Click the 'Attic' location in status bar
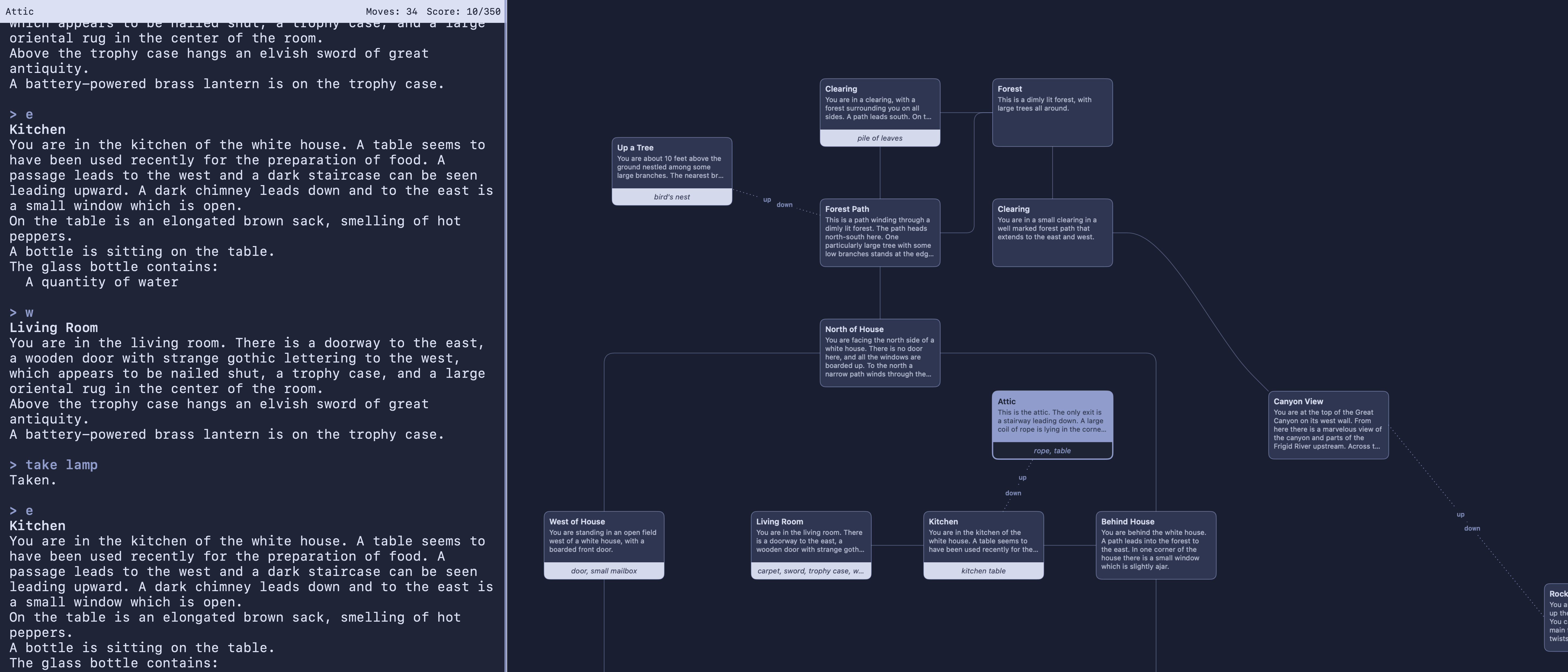Screen dimensions: 1568x672 (20, 11)
